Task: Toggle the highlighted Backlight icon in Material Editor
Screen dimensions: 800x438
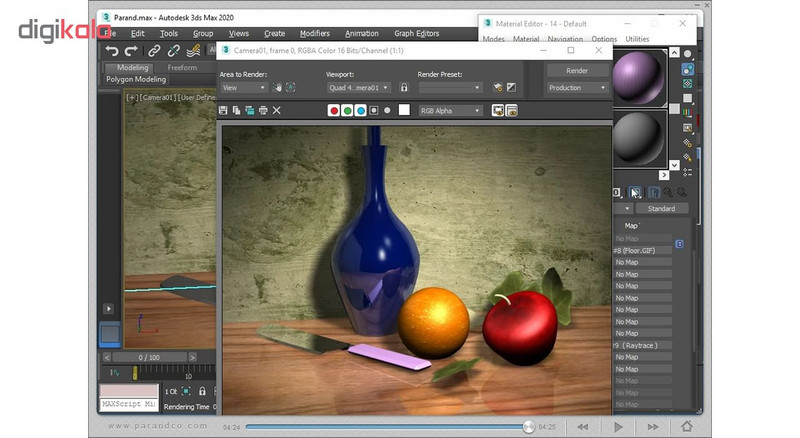Action: point(688,69)
